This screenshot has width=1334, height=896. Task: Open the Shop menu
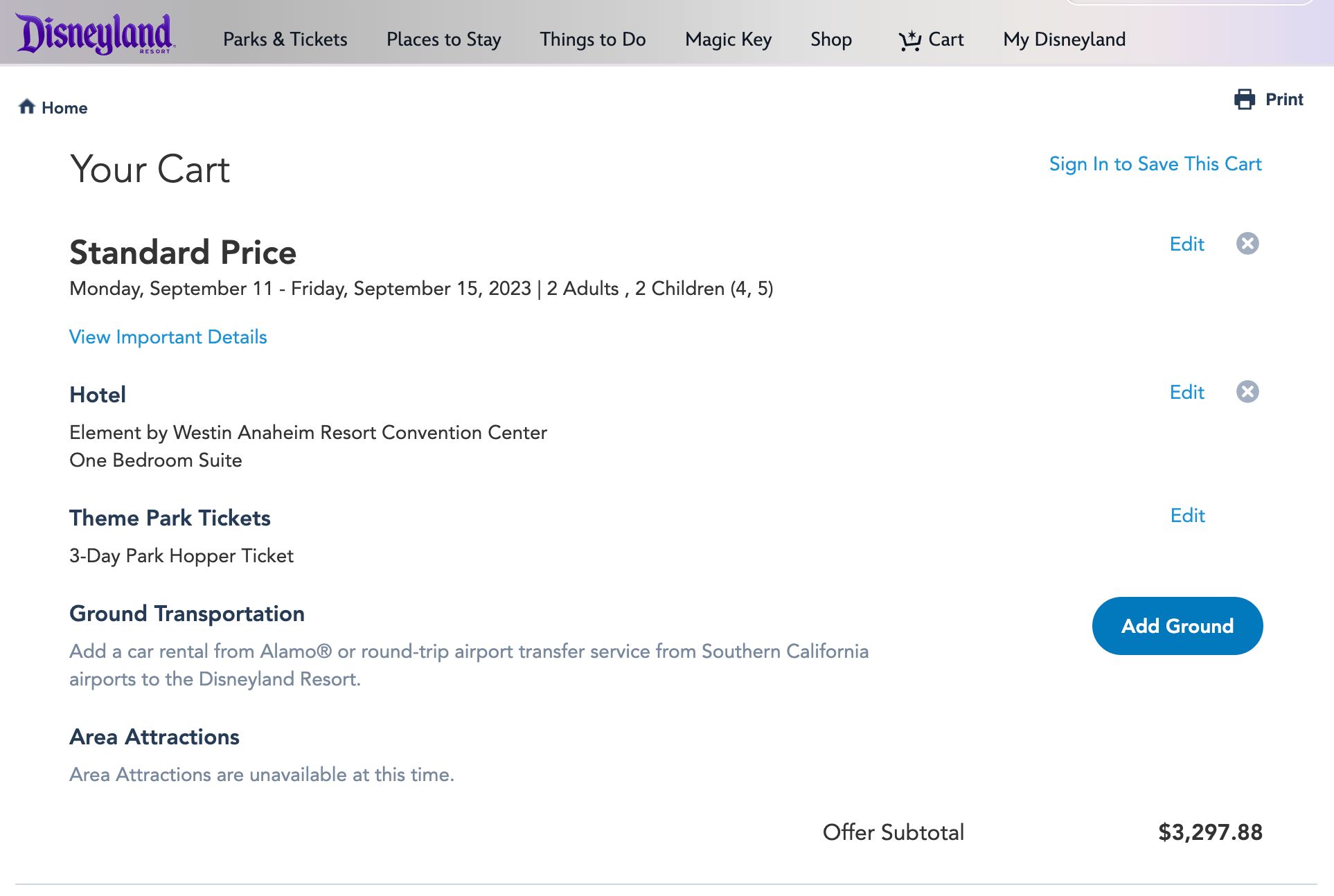[x=831, y=39]
